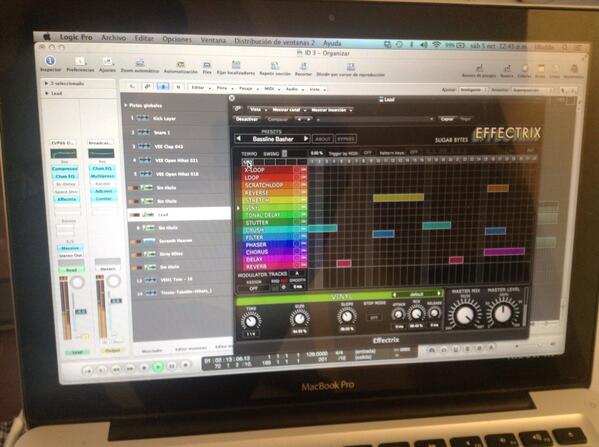
Task: Open the Ventana menu
Action: point(213,40)
